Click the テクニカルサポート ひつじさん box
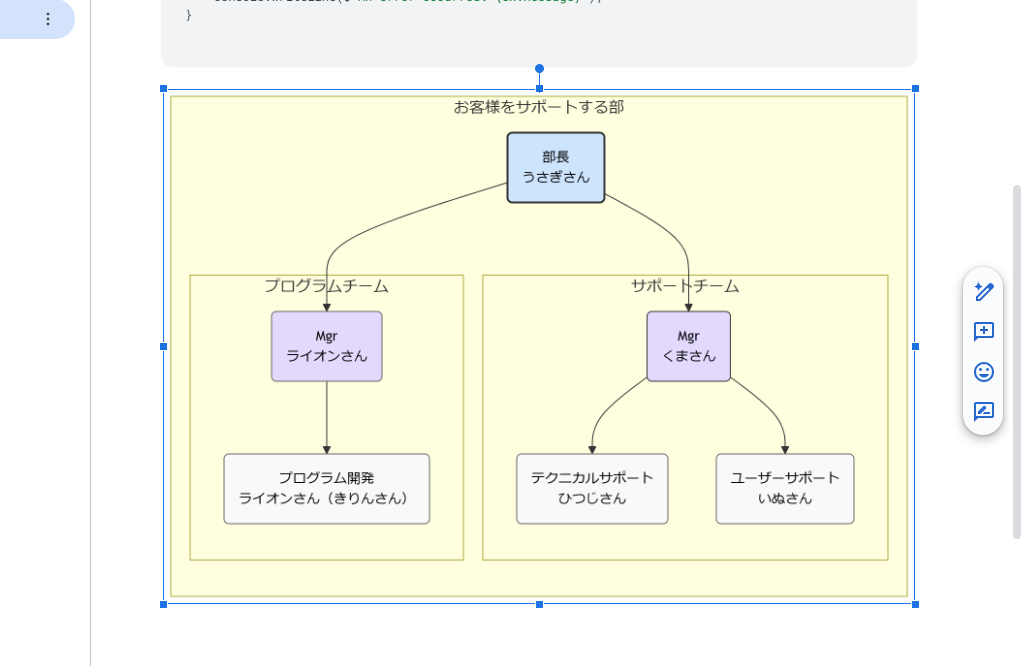 pos(592,489)
